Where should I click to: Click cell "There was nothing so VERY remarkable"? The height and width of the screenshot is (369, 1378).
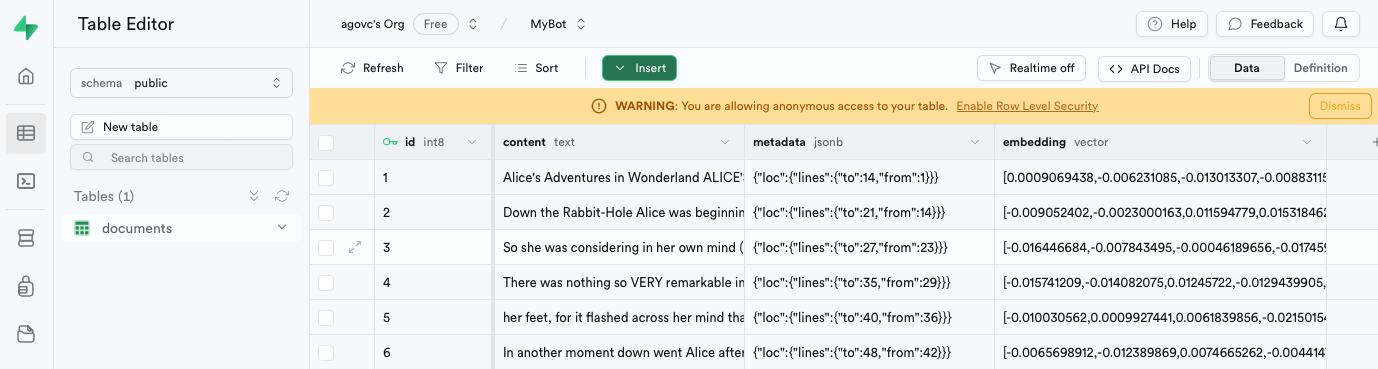(x=619, y=282)
